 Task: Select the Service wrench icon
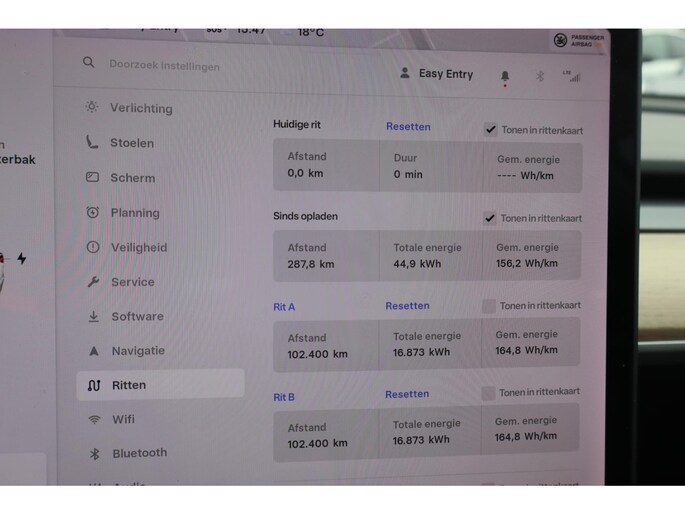pos(93,282)
